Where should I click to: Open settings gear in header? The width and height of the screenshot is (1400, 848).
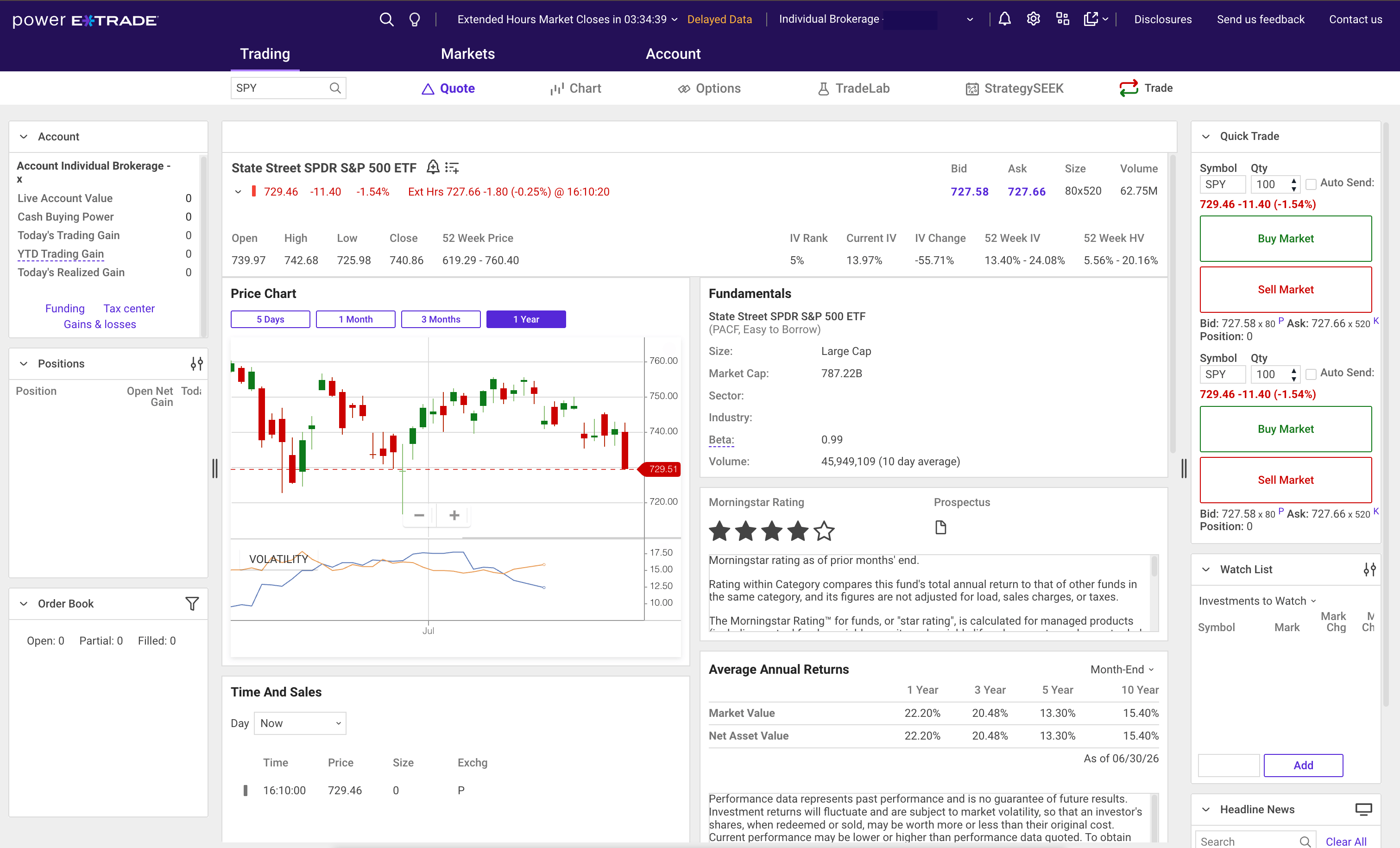(1034, 19)
